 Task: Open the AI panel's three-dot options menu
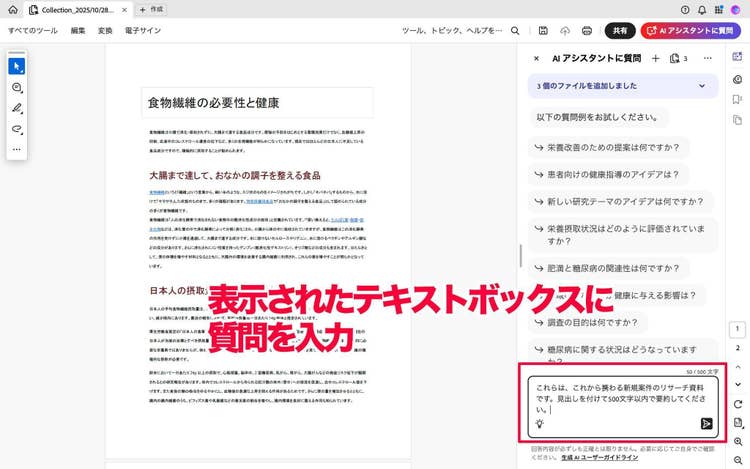pyautogui.click(x=705, y=59)
